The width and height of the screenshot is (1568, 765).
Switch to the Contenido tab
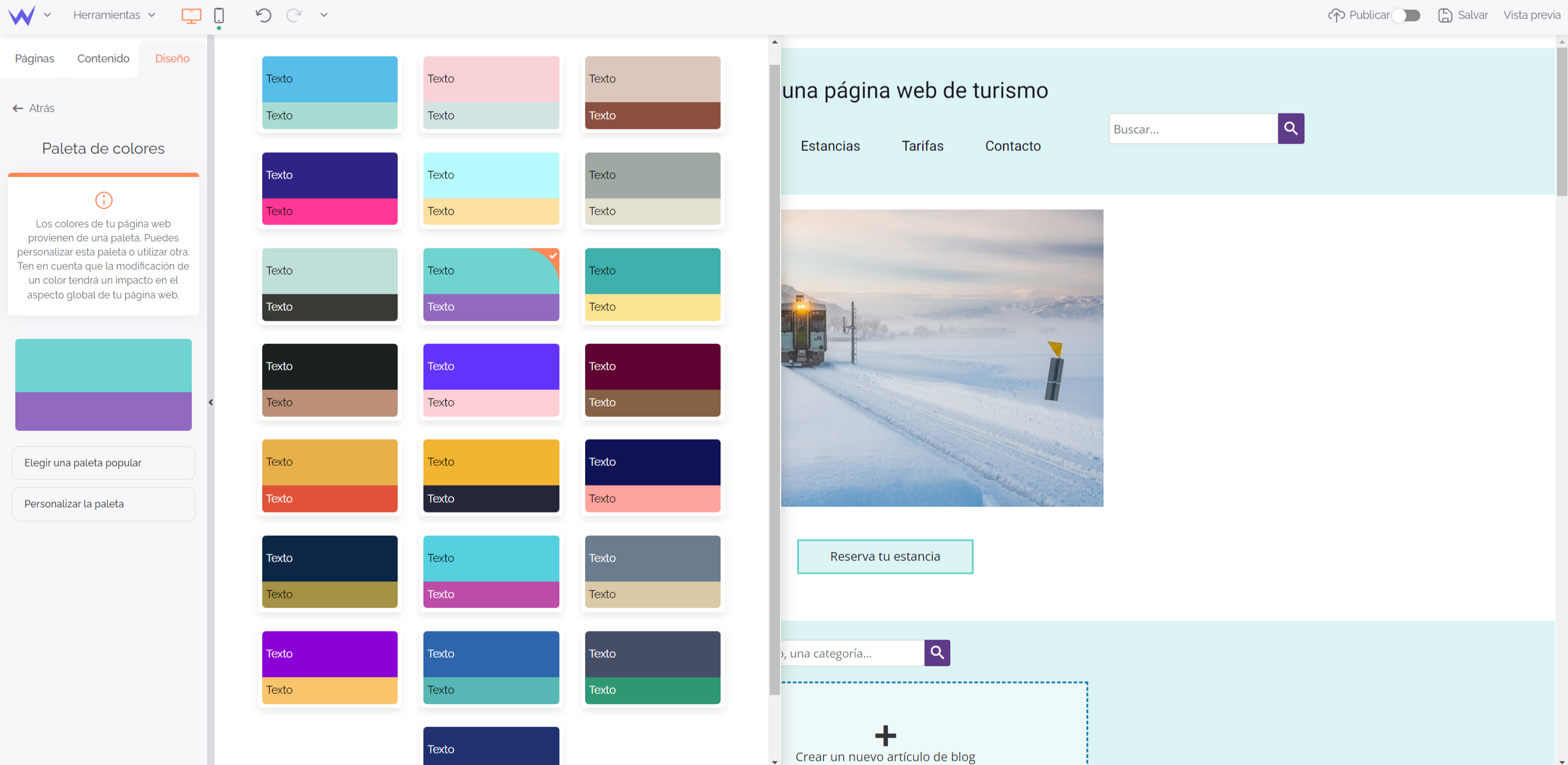click(104, 58)
